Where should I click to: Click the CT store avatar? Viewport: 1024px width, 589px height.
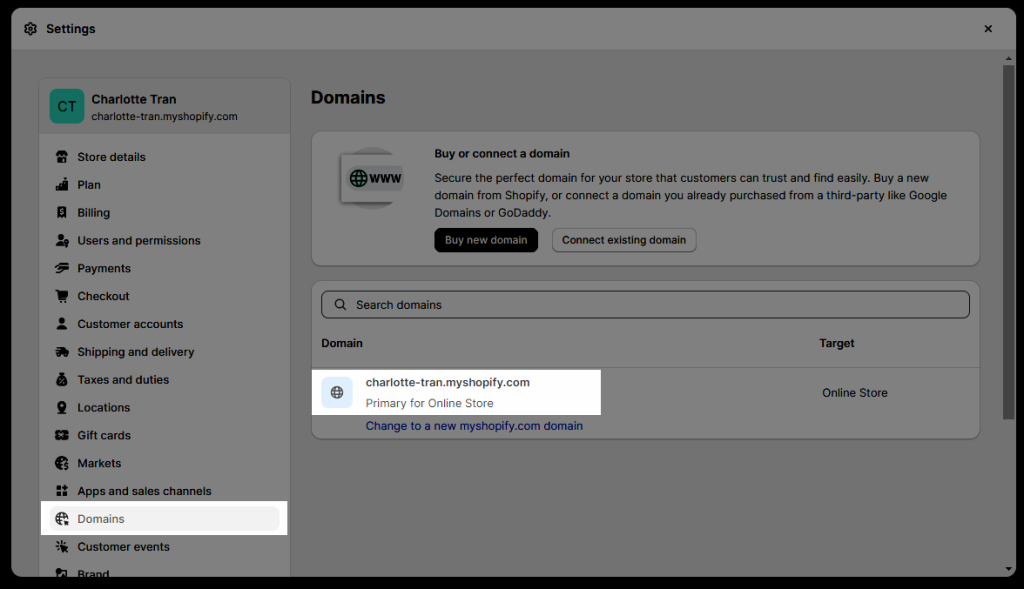[67, 106]
